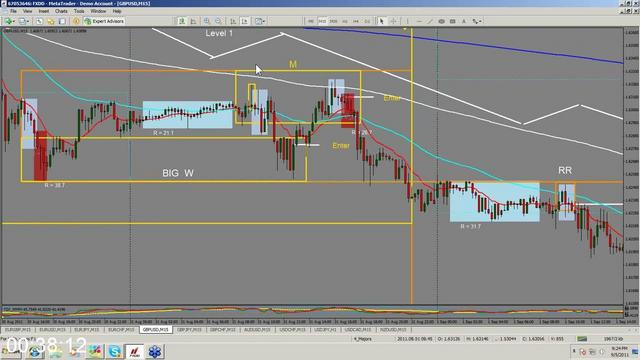Open the Arrows objects dropdown

(477, 21)
